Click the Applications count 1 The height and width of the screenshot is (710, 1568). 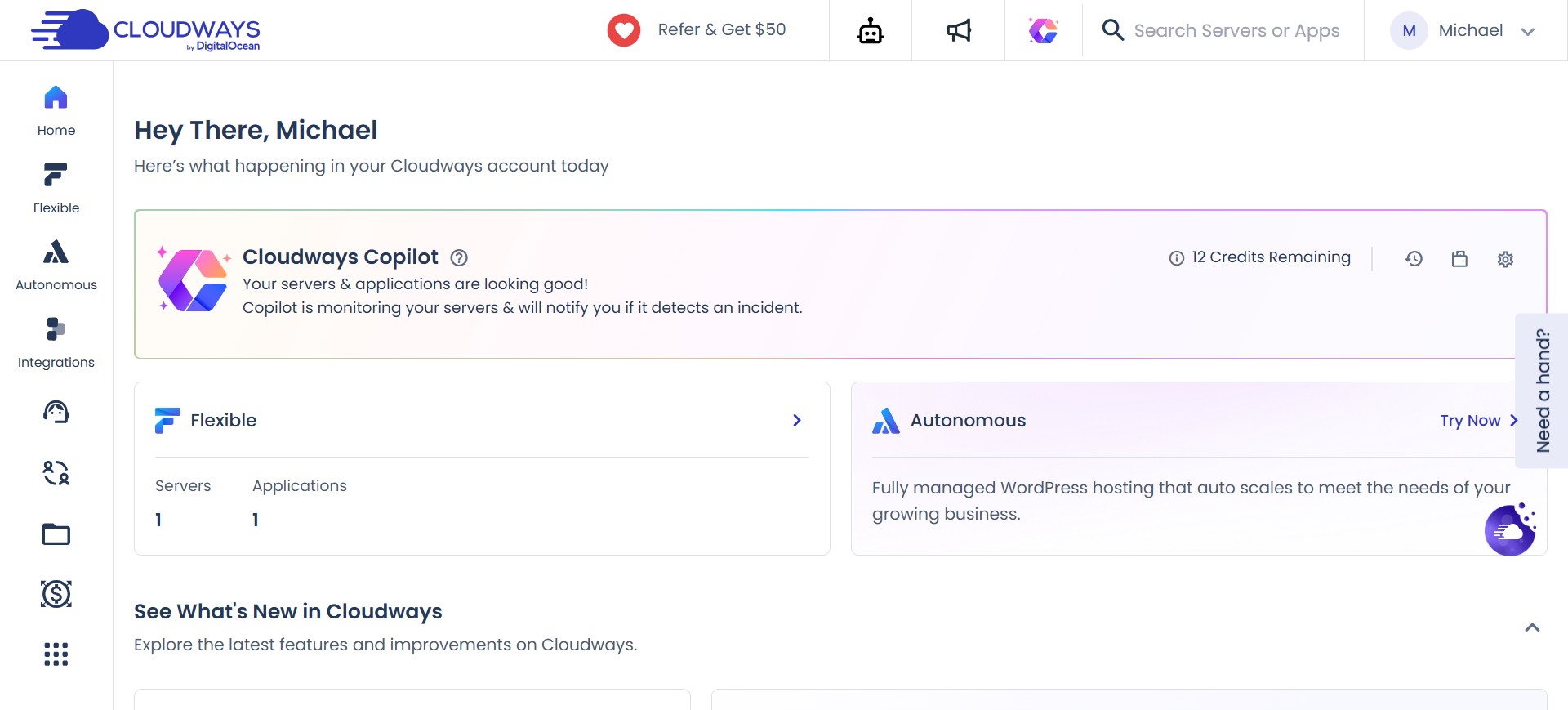pyautogui.click(x=256, y=520)
